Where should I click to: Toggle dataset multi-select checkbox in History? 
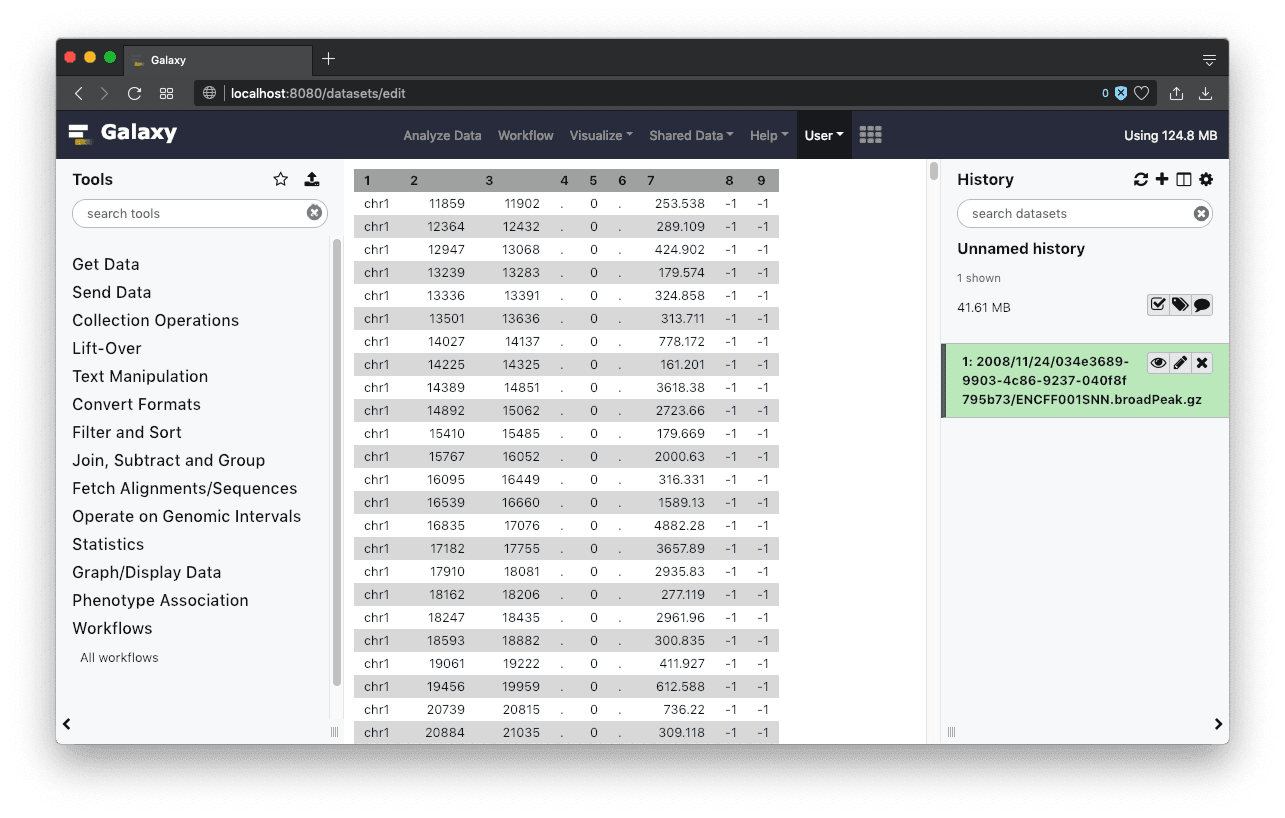pyautogui.click(x=1158, y=305)
